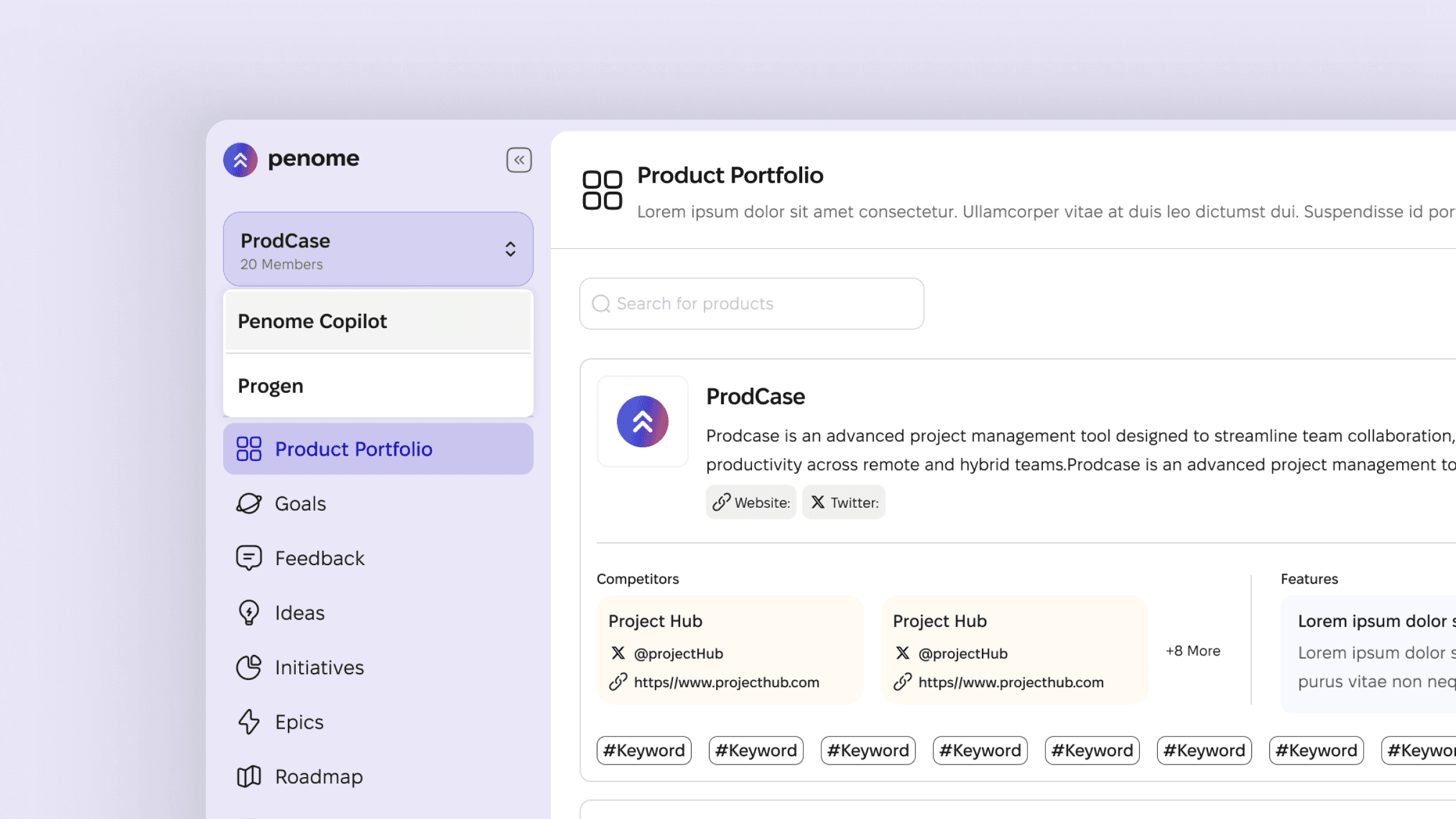This screenshot has height=819, width=1456.
Task: Expand the ProdCase workspace switcher
Action: (378, 249)
